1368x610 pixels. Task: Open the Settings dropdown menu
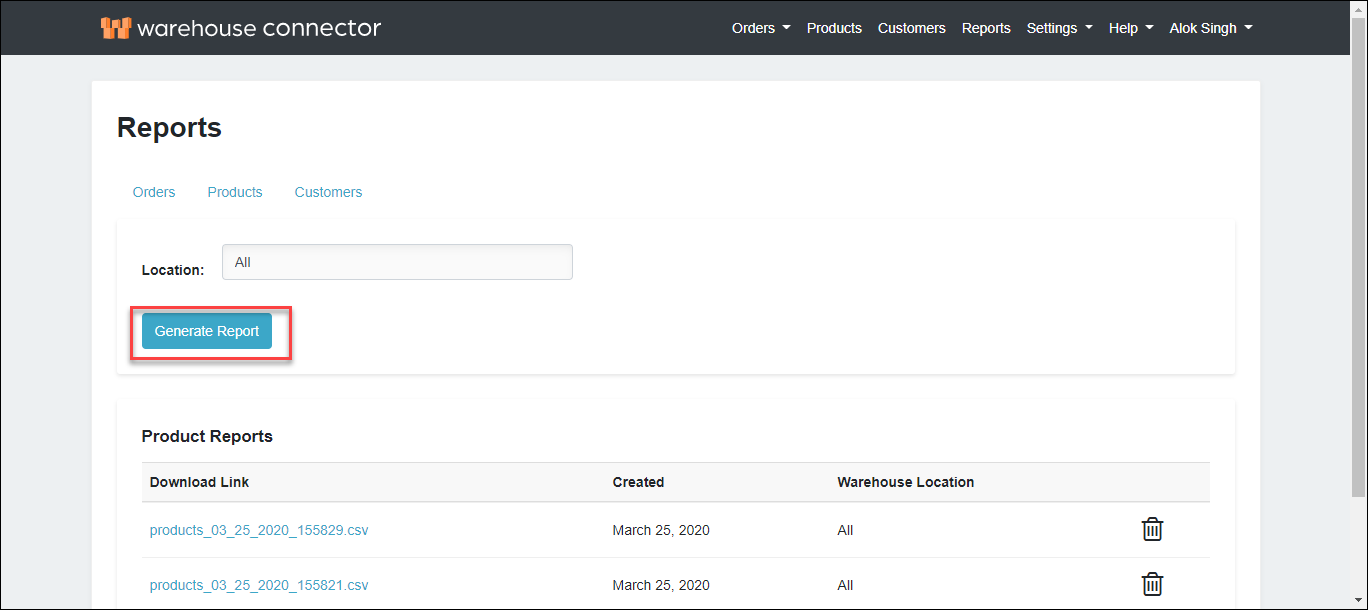pyautogui.click(x=1059, y=28)
